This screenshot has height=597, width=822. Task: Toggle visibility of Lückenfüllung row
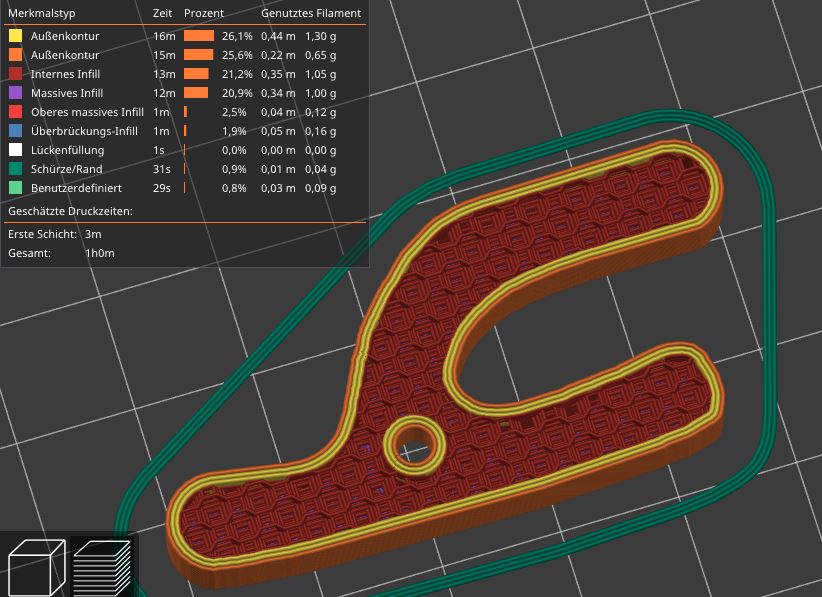click(186, 150)
